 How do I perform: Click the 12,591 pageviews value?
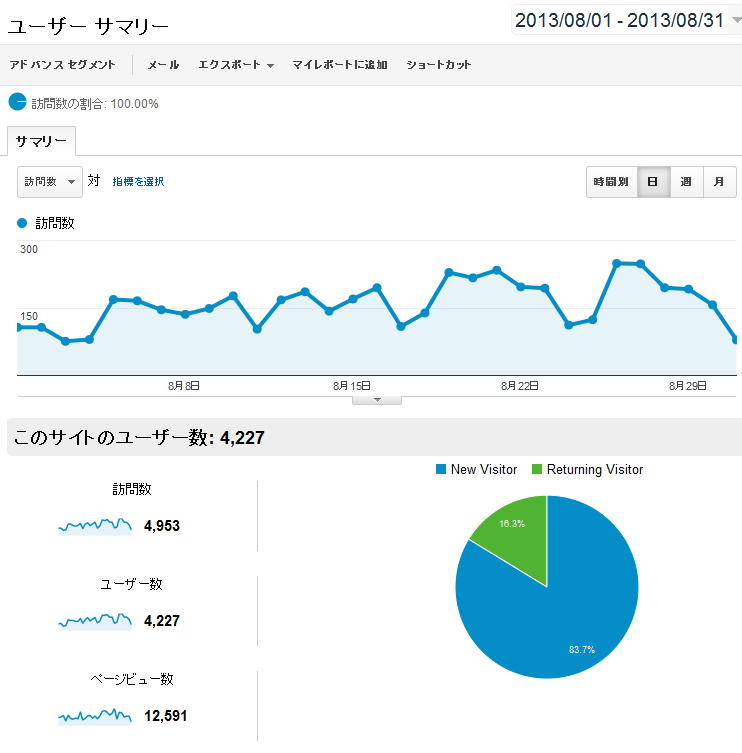point(166,716)
